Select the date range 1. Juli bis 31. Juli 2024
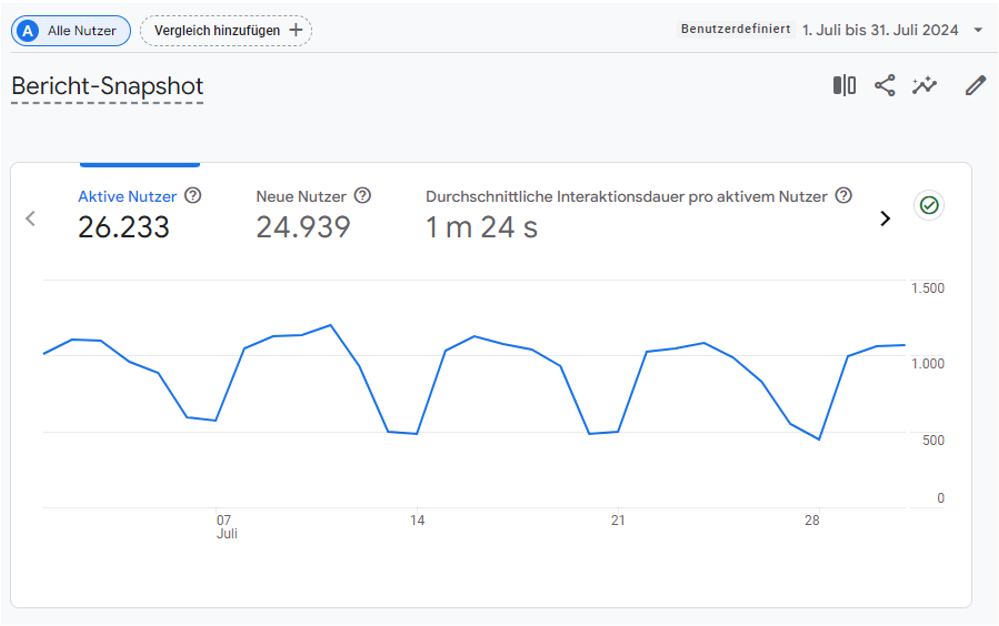Image resolution: width=999 pixels, height=626 pixels. coord(880,30)
